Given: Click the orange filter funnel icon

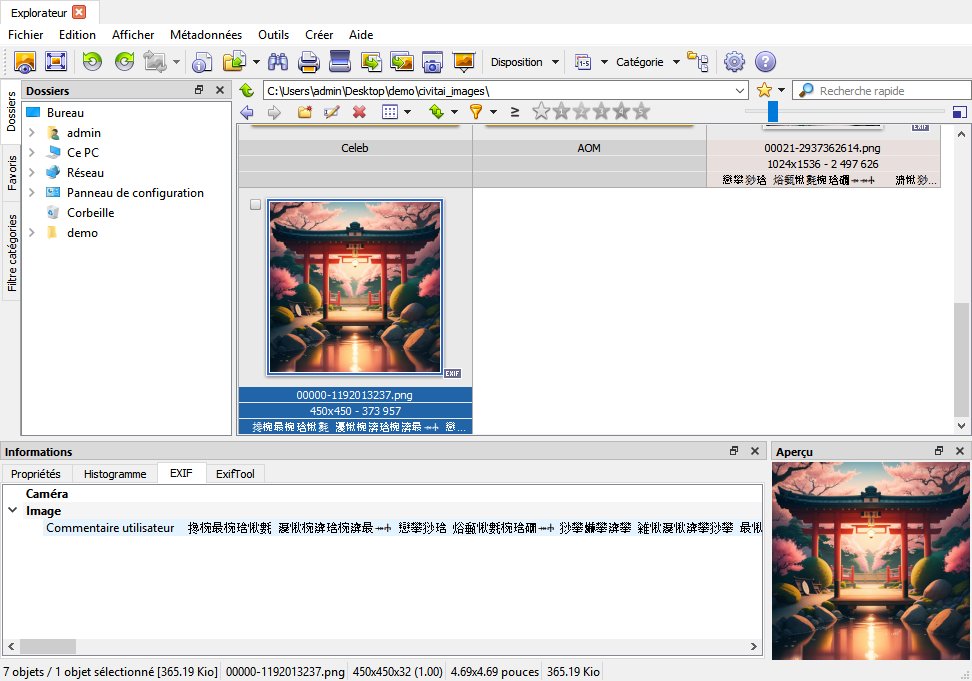Looking at the screenshot, I should [476, 112].
